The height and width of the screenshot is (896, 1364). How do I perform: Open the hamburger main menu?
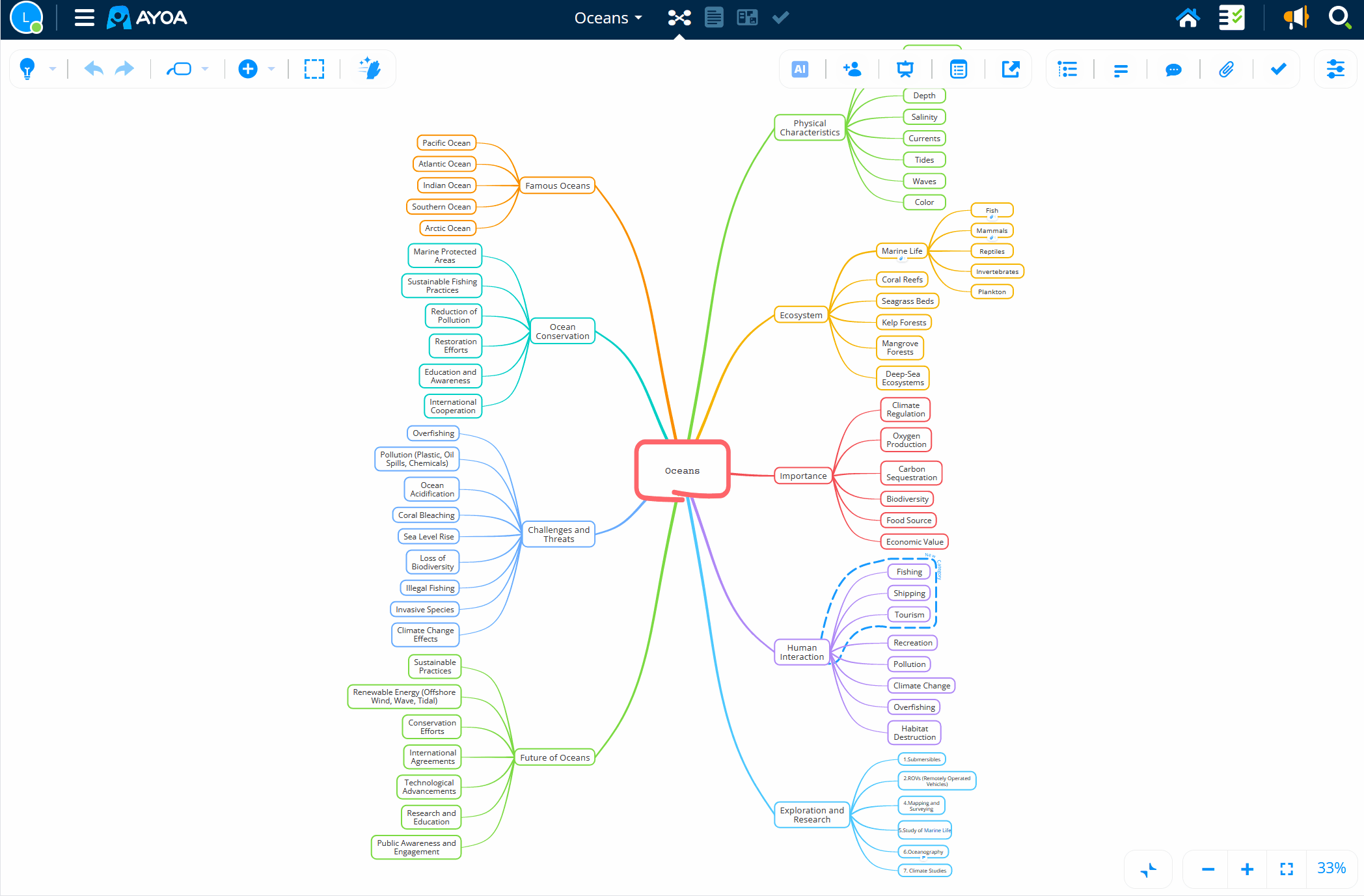click(x=85, y=18)
